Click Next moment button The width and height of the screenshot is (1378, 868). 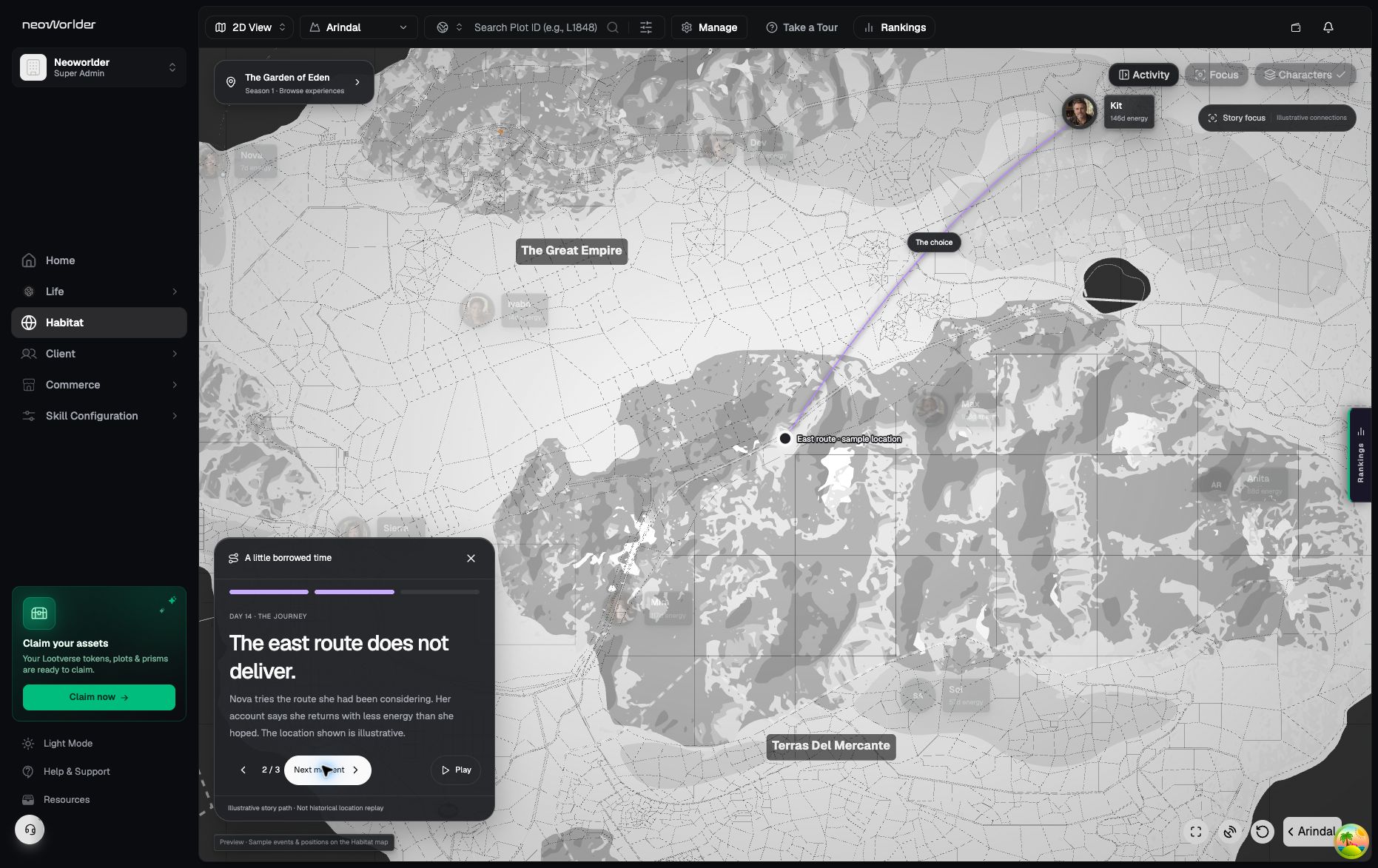pyautogui.click(x=327, y=770)
